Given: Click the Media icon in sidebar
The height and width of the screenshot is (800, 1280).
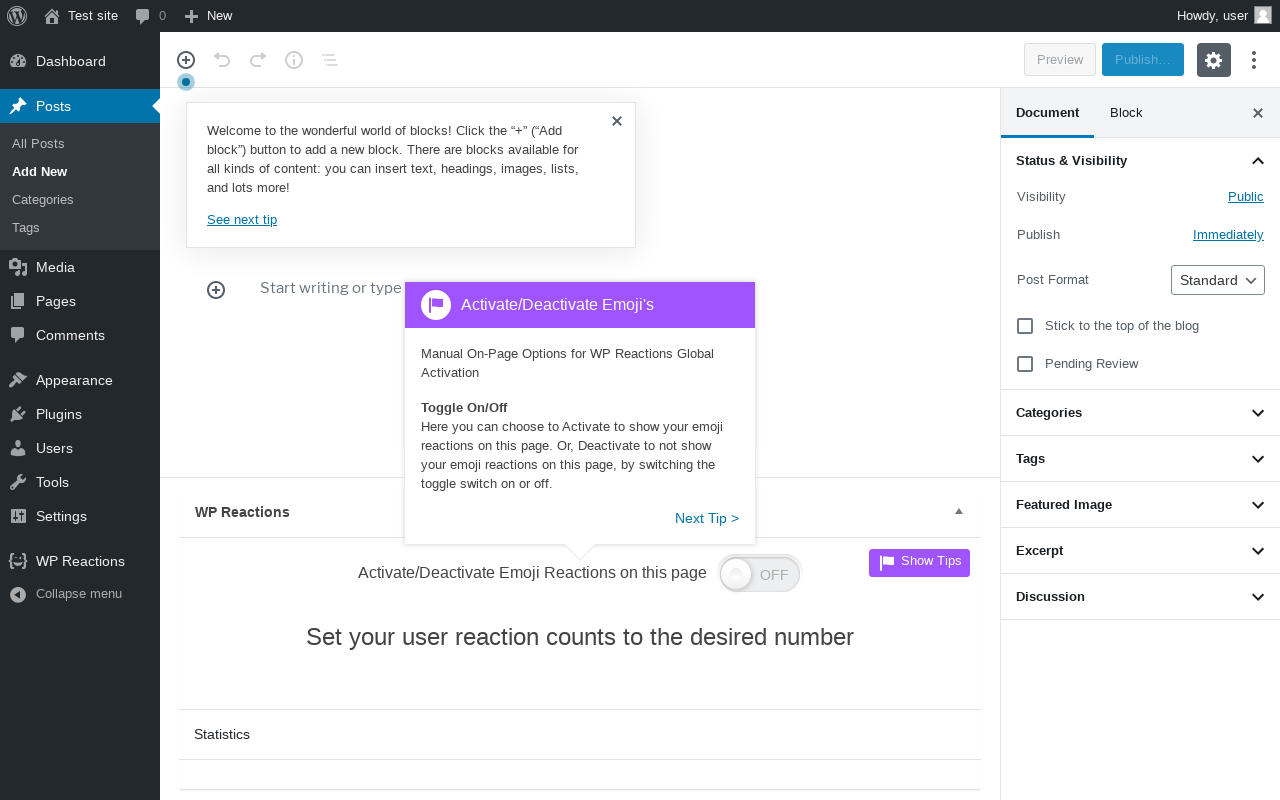Looking at the screenshot, I should pyautogui.click(x=18, y=267).
